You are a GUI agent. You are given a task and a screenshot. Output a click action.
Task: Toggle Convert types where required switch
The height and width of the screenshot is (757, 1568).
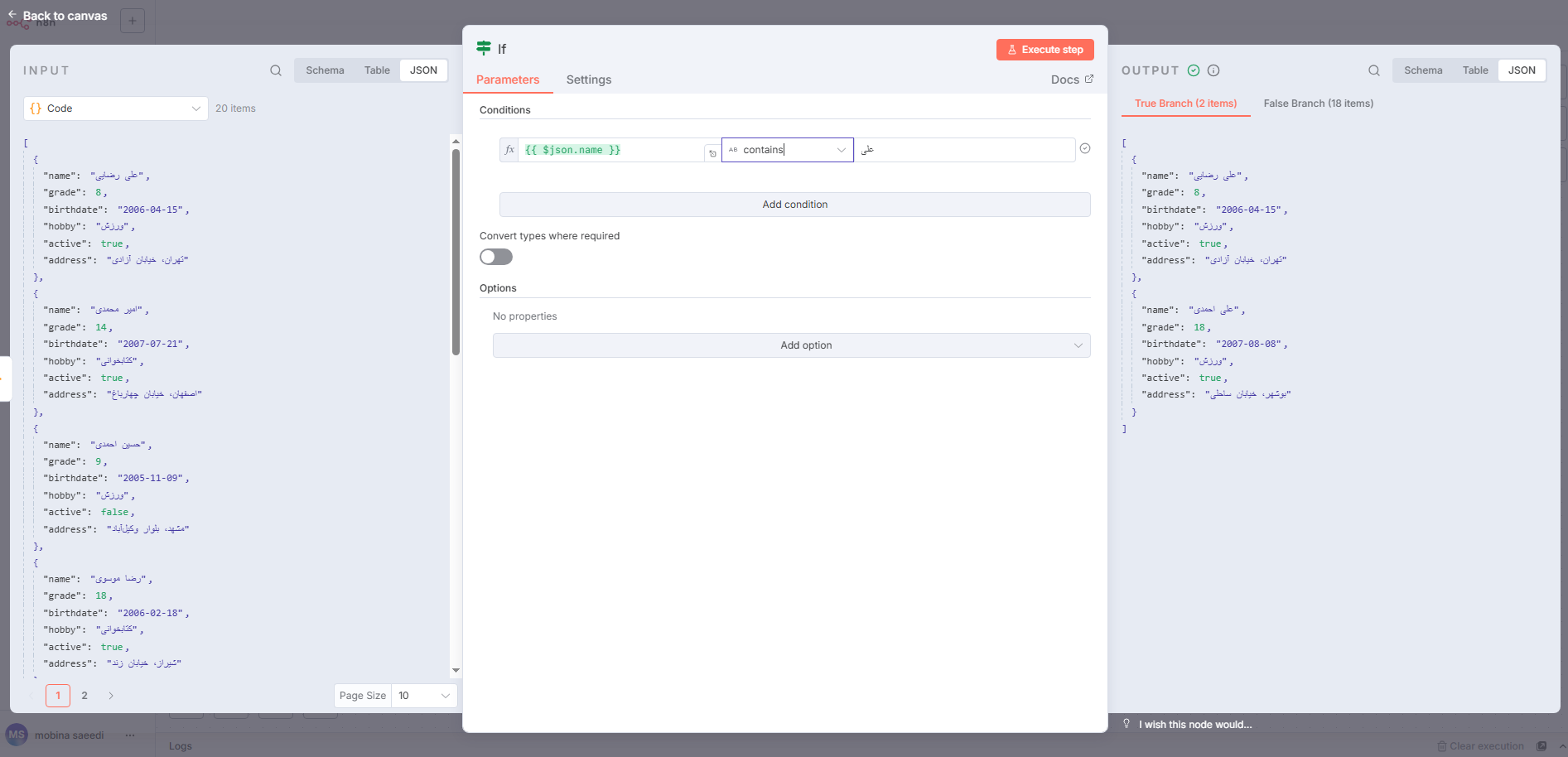[x=496, y=257]
